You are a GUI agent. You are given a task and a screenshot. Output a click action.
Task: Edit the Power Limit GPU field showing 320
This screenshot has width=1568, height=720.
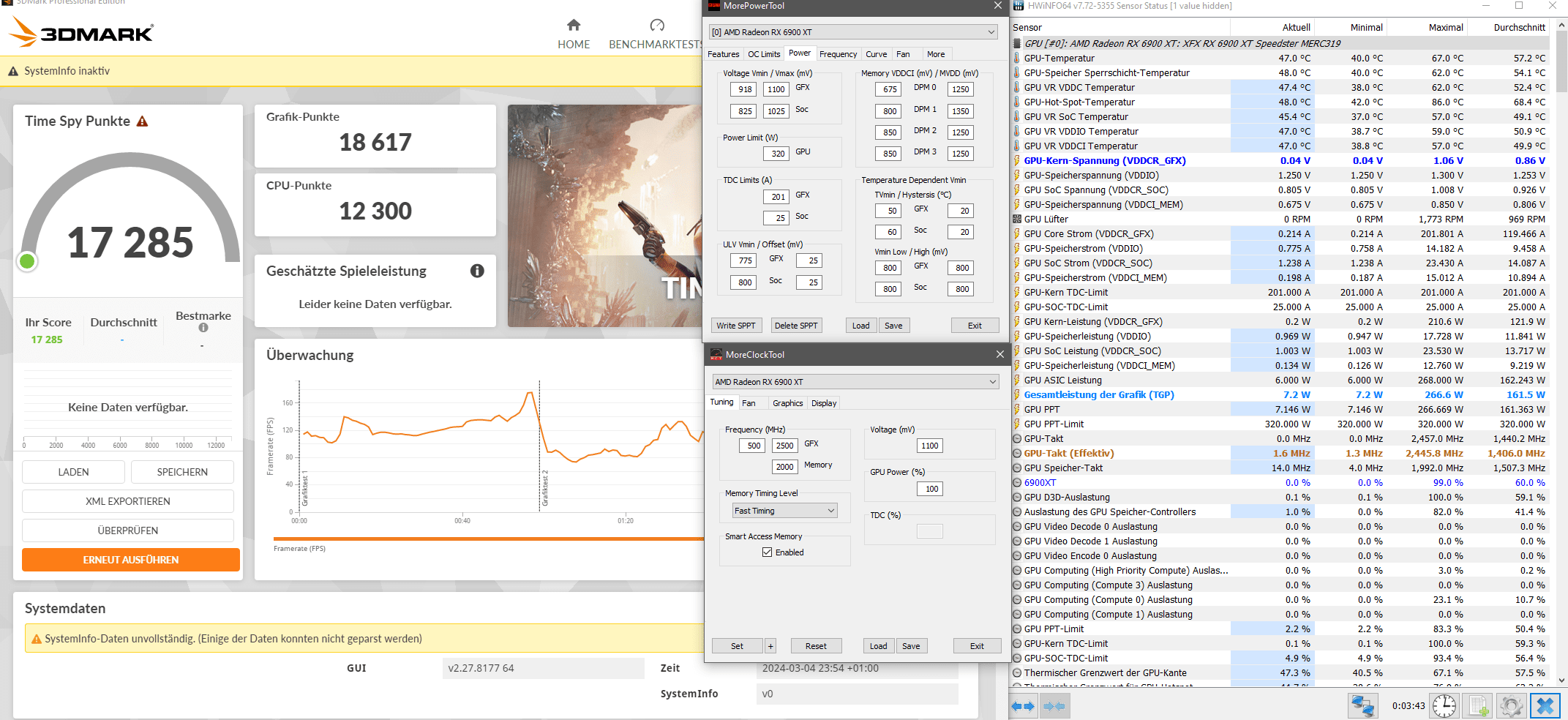(x=776, y=154)
